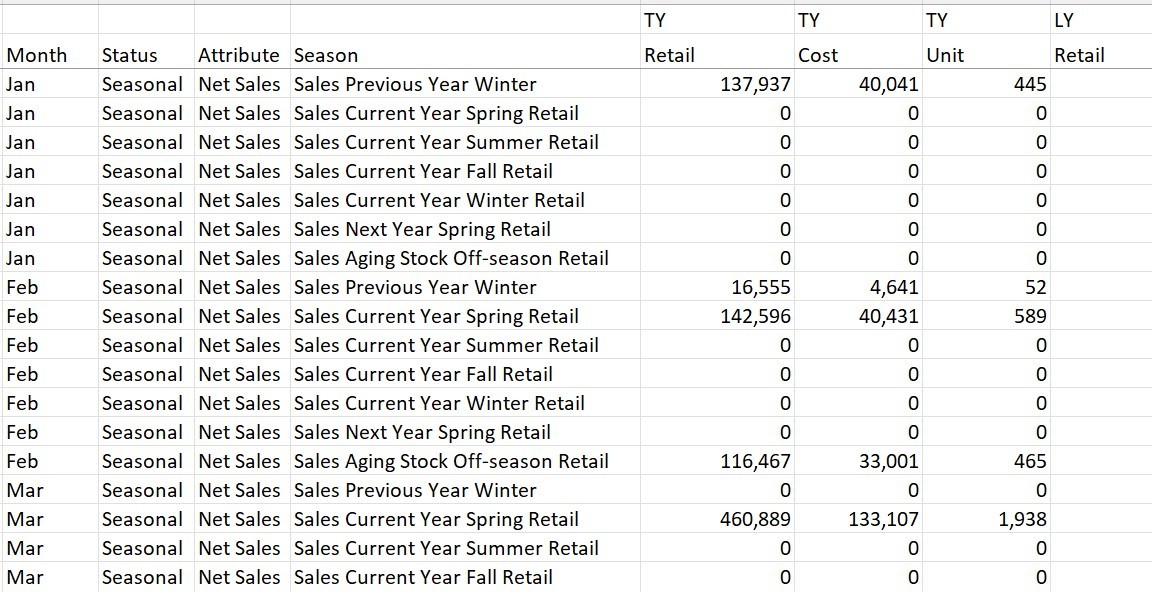Select the Feb Sales Previous Year Winter cell
This screenshot has height=592, width=1152.
[x=465, y=287]
